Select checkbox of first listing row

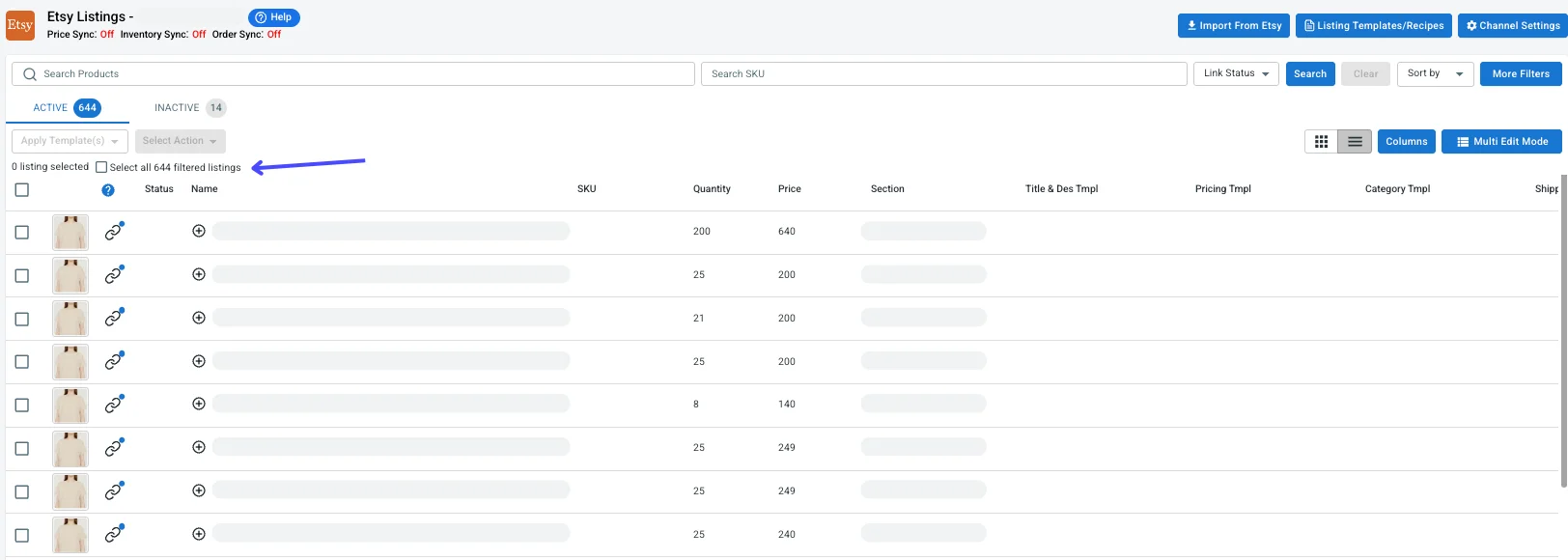coord(22,233)
